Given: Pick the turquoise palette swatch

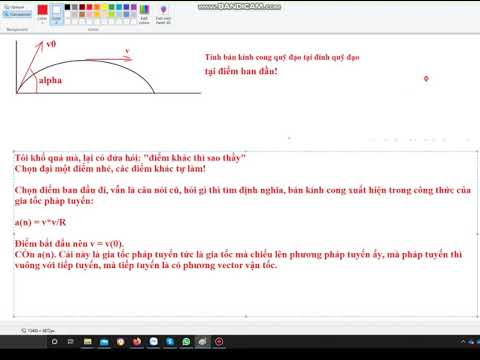Looking at the screenshot, I should click(119, 7).
